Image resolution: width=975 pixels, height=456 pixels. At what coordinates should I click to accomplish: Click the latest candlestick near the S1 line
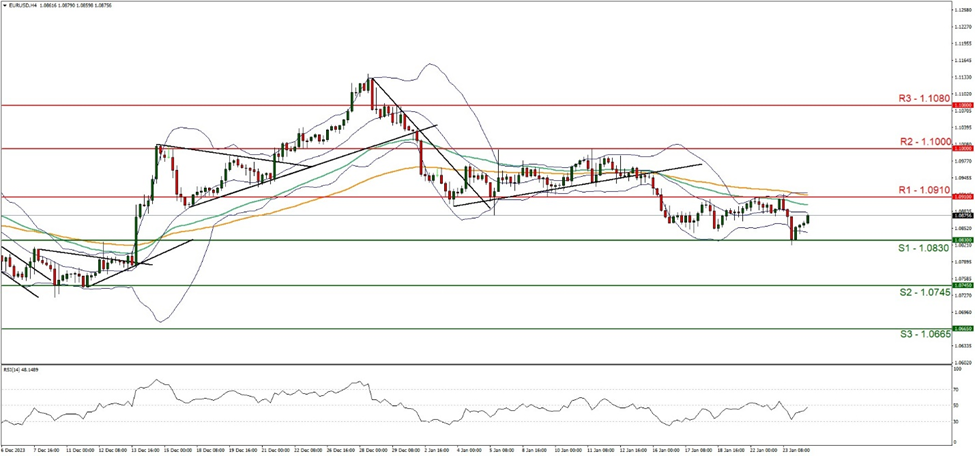(806, 219)
